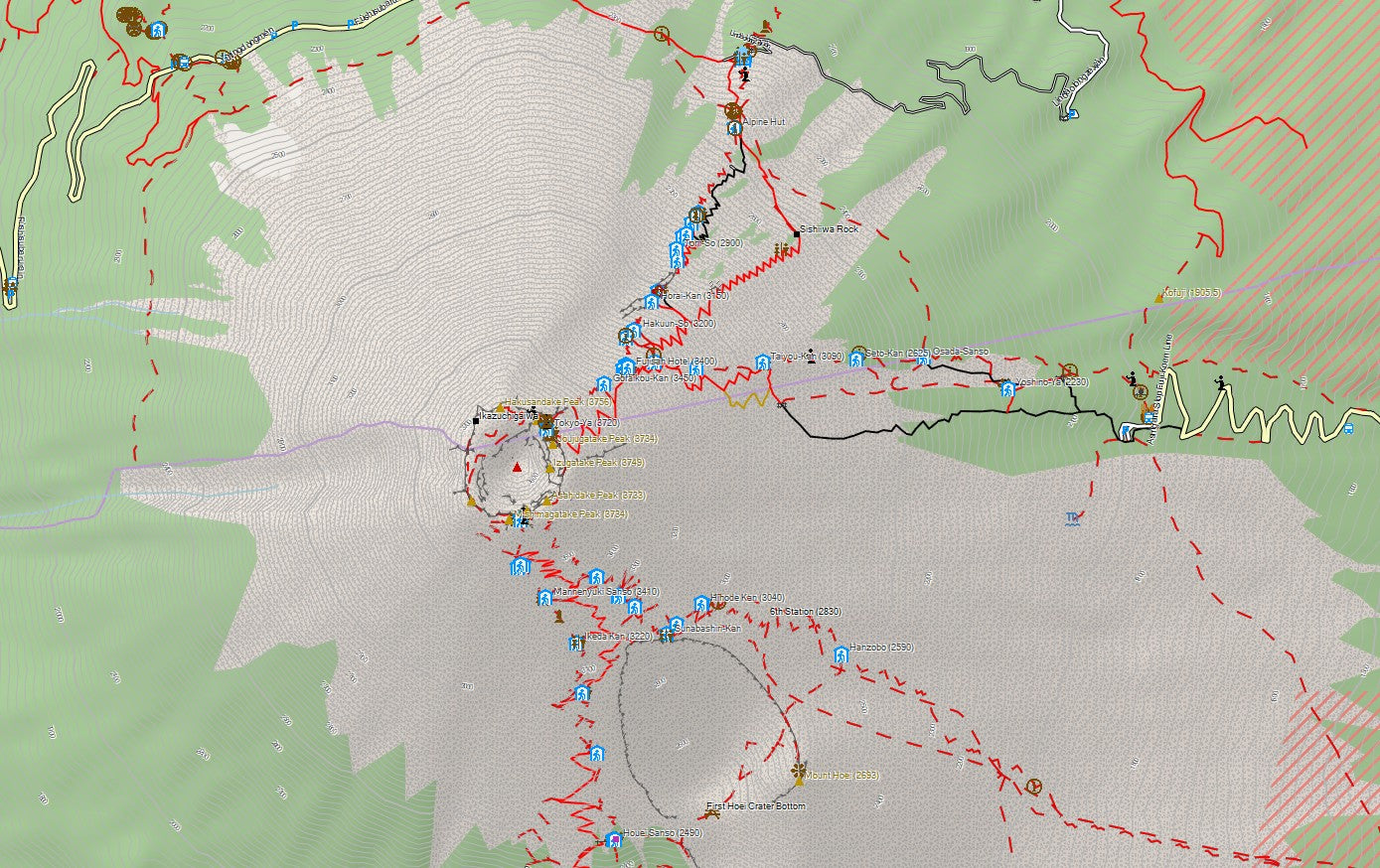Click the Kofuji (1905.5) peak triangle

tap(1157, 296)
